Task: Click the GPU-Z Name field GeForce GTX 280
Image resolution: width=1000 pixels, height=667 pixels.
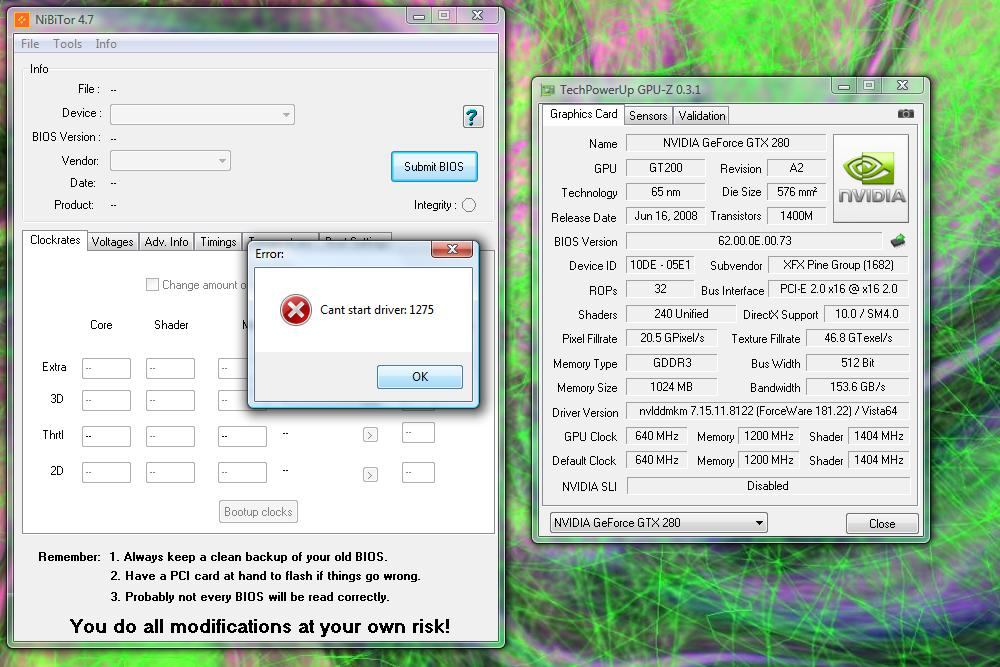Action: [x=726, y=143]
